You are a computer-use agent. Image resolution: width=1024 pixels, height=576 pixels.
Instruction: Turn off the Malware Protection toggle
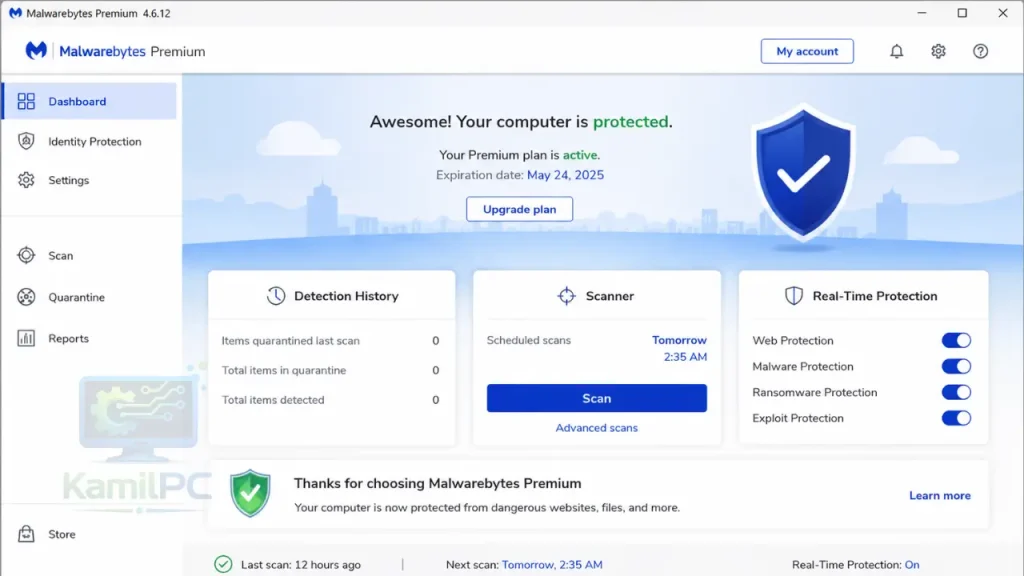[x=956, y=366]
